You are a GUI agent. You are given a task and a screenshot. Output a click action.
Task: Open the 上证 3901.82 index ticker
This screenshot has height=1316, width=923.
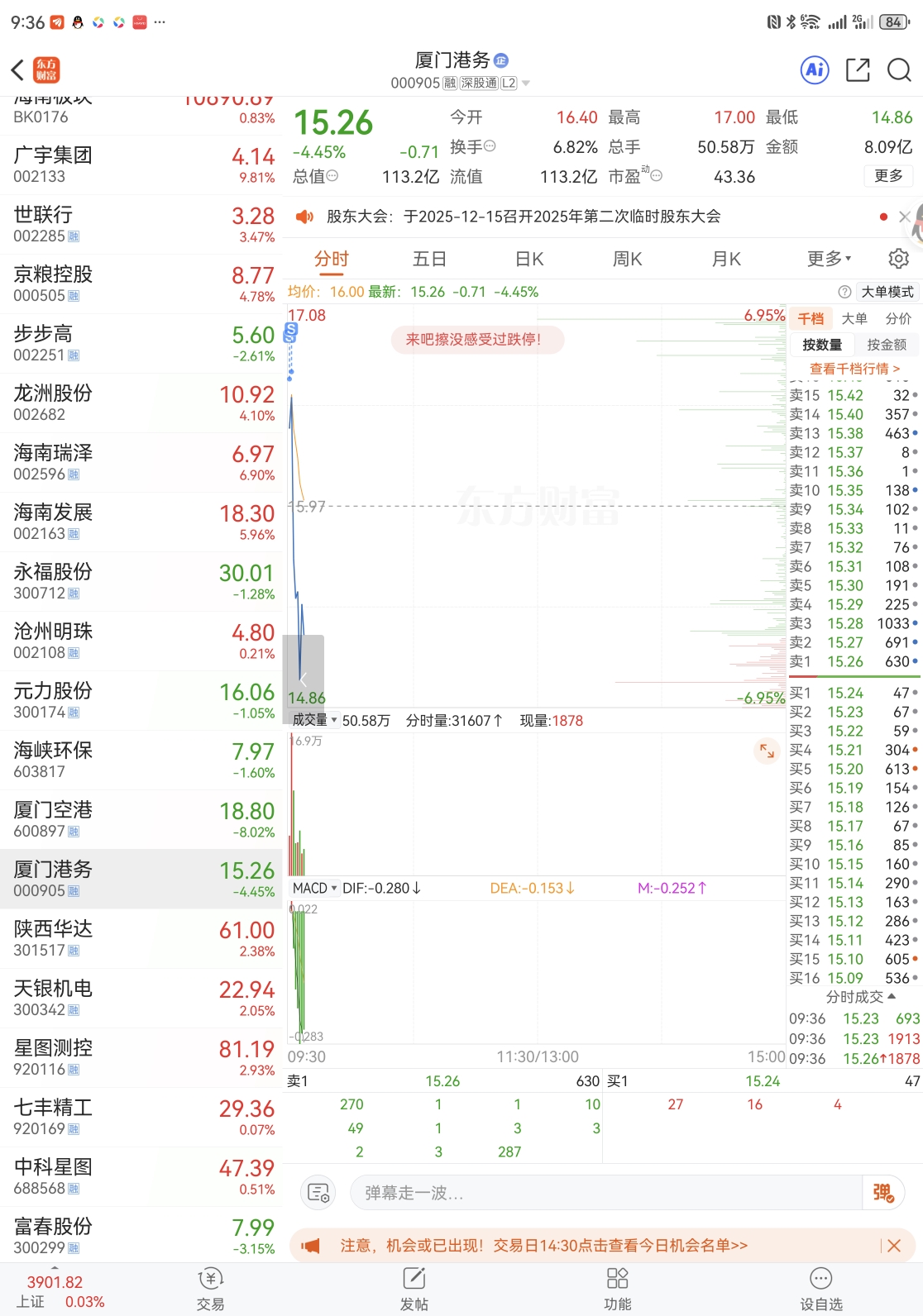point(60,1292)
